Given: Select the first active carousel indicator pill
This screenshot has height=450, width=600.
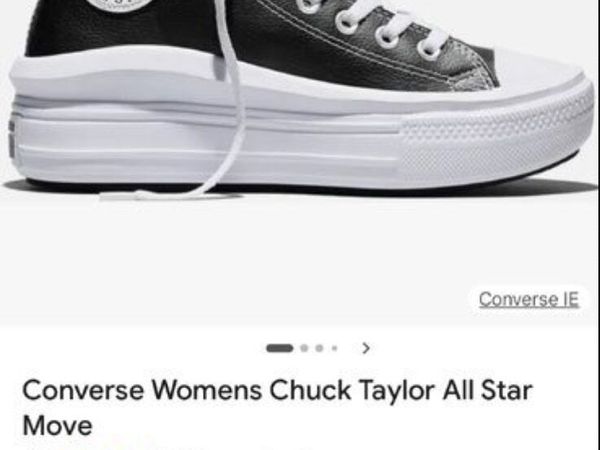Looking at the screenshot, I should click(x=280, y=348).
